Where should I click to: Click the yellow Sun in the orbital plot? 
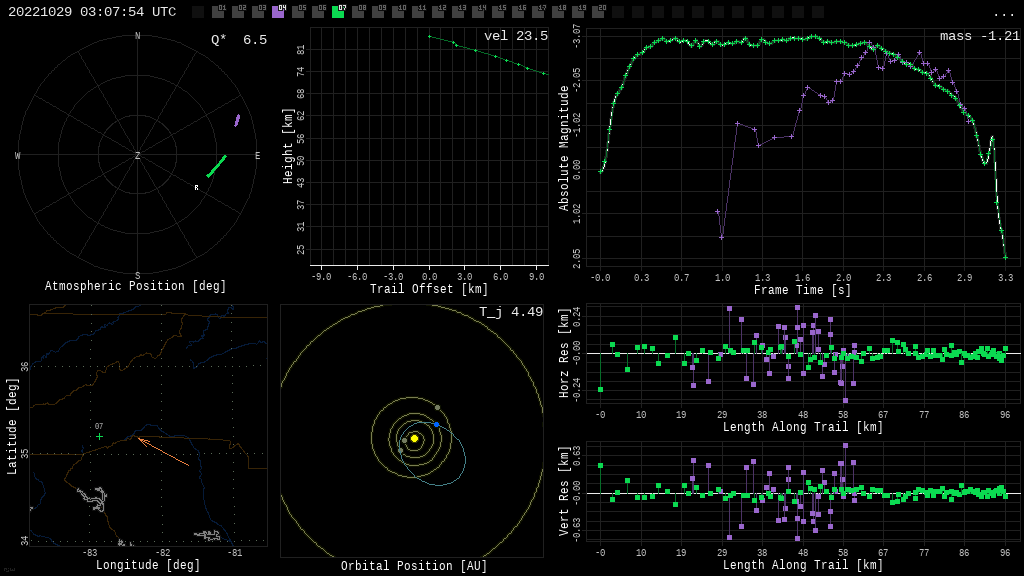[x=414, y=438]
